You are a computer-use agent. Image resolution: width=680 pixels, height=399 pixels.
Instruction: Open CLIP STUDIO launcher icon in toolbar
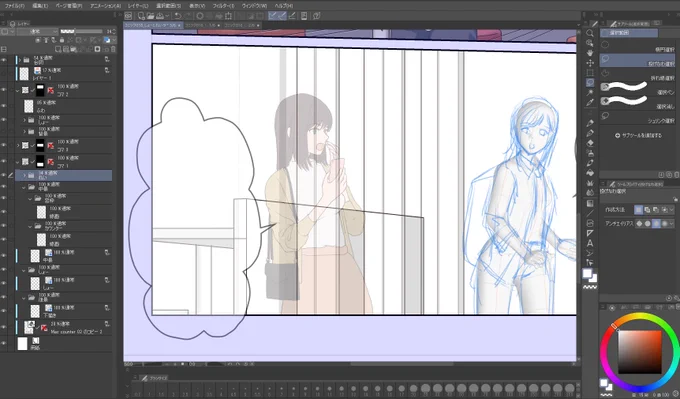click(x=128, y=16)
